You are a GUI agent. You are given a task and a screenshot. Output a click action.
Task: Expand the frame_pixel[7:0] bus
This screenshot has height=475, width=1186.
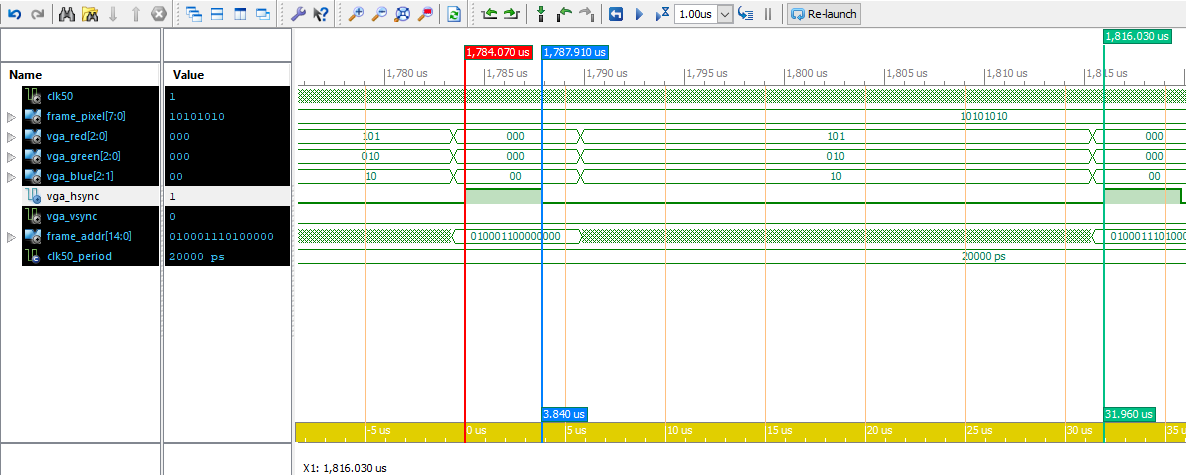coord(11,116)
